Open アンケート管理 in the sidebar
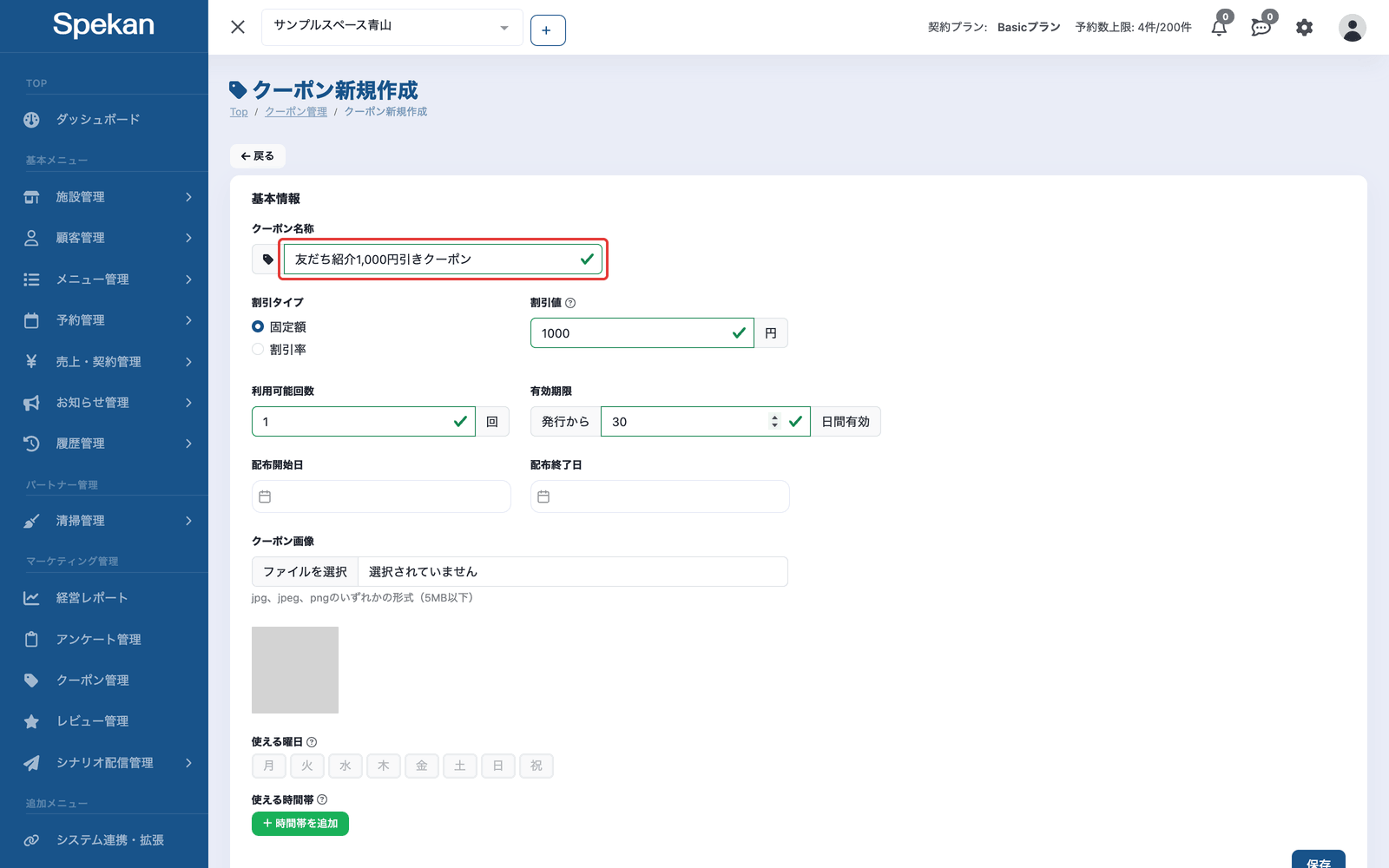 [104, 639]
